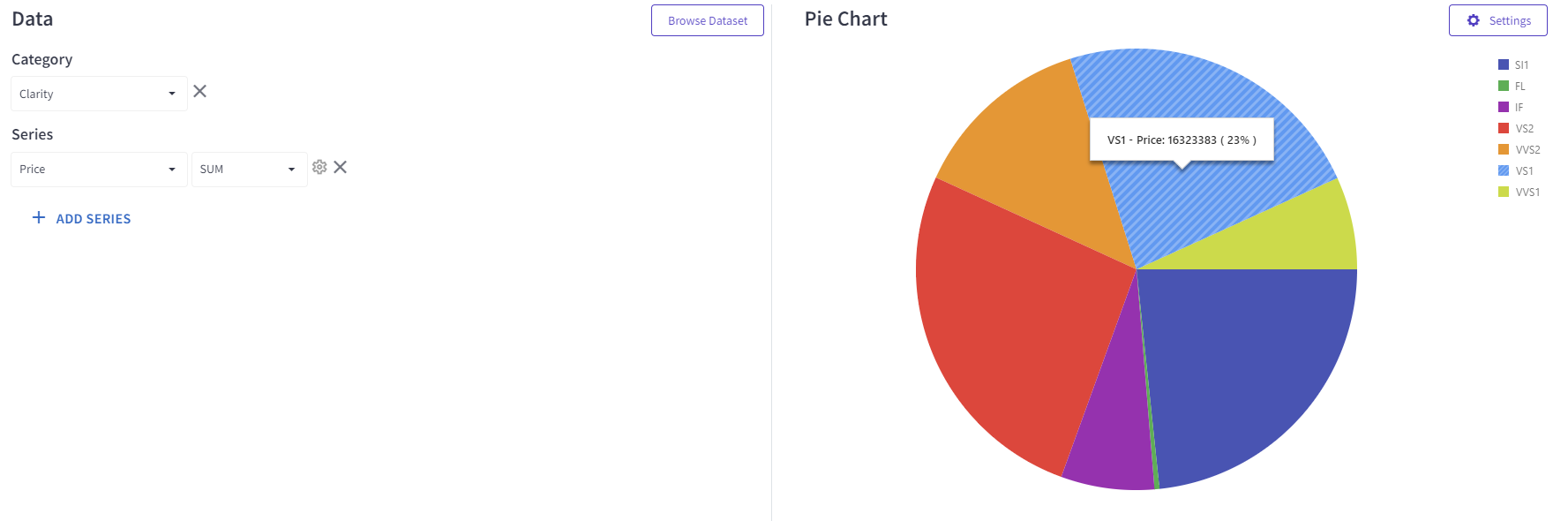The height and width of the screenshot is (521, 1568).
Task: Delete the Price series with X icon
Action: pyautogui.click(x=341, y=167)
